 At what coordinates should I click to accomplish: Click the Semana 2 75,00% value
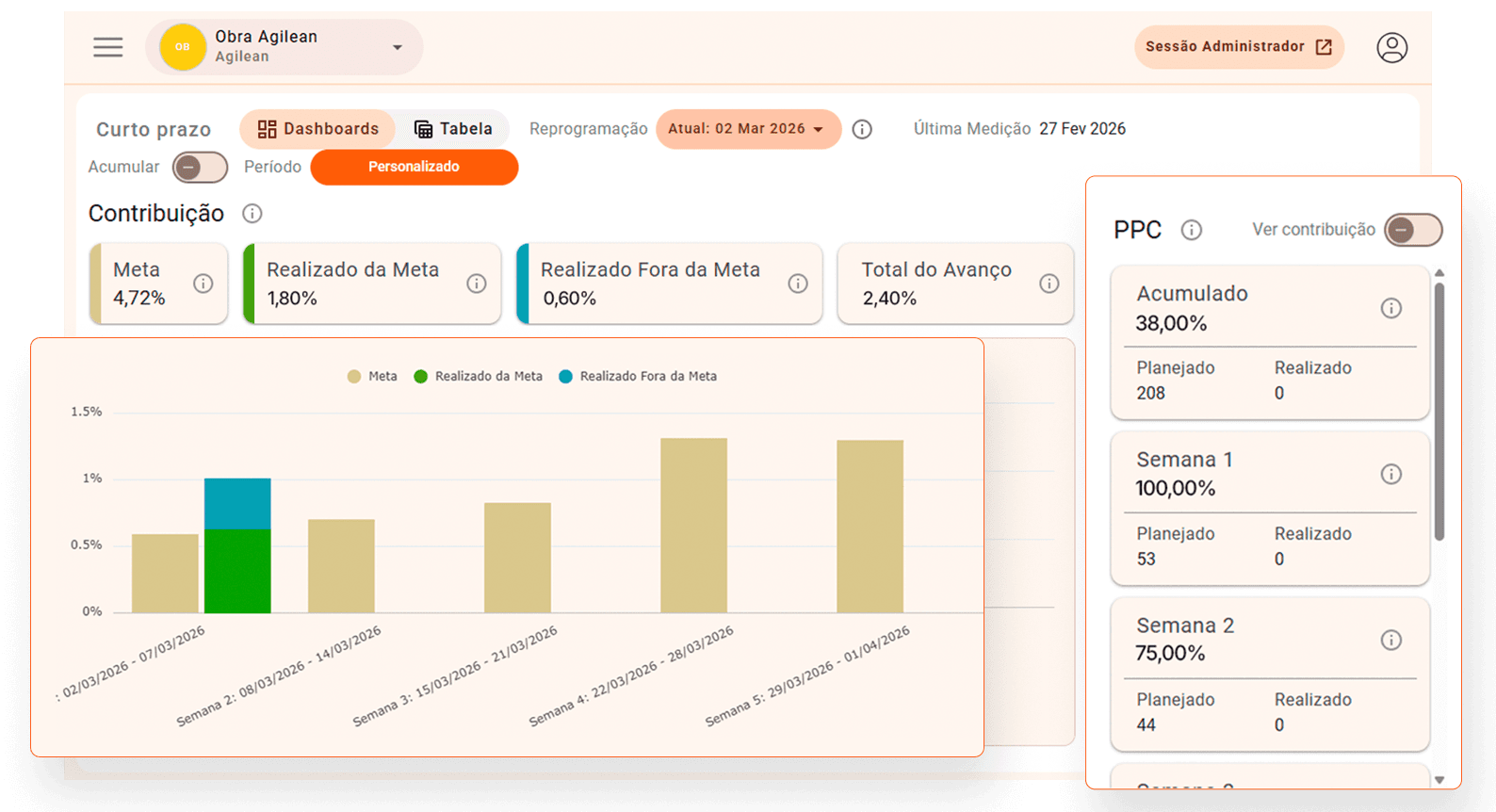click(x=1170, y=653)
